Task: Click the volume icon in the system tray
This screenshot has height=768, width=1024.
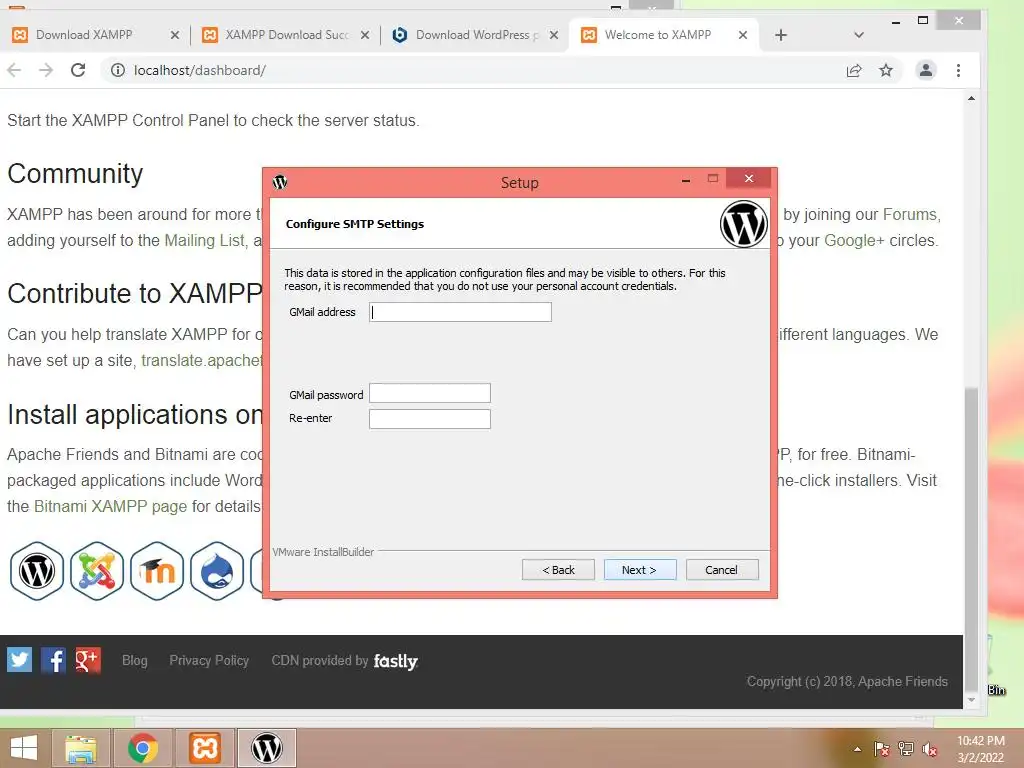Action: point(930,749)
